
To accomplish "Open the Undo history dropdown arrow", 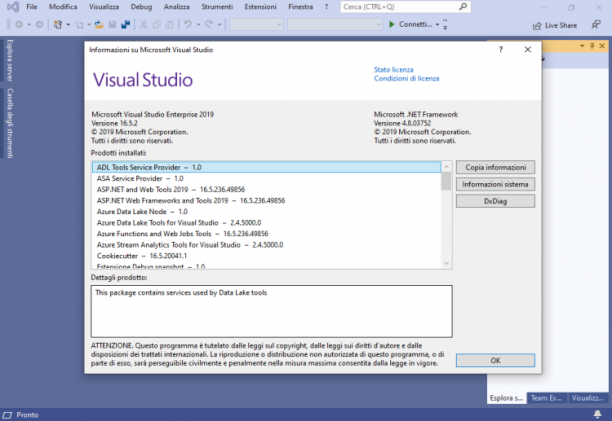I will (198, 25).
